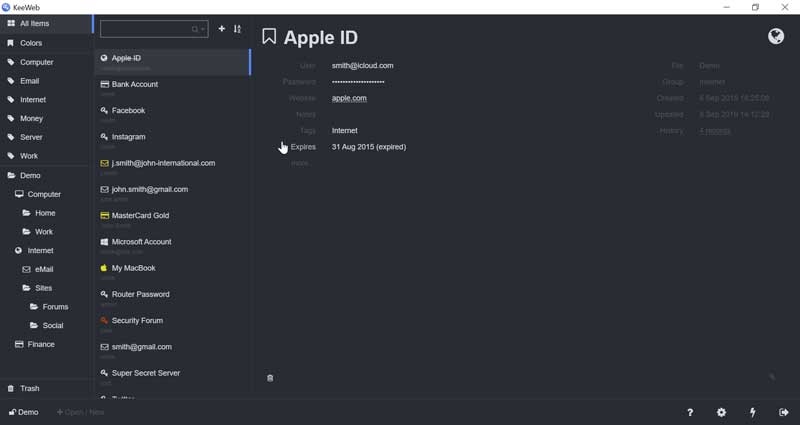
Task: Open help via the question mark icon
Action: pos(690,412)
